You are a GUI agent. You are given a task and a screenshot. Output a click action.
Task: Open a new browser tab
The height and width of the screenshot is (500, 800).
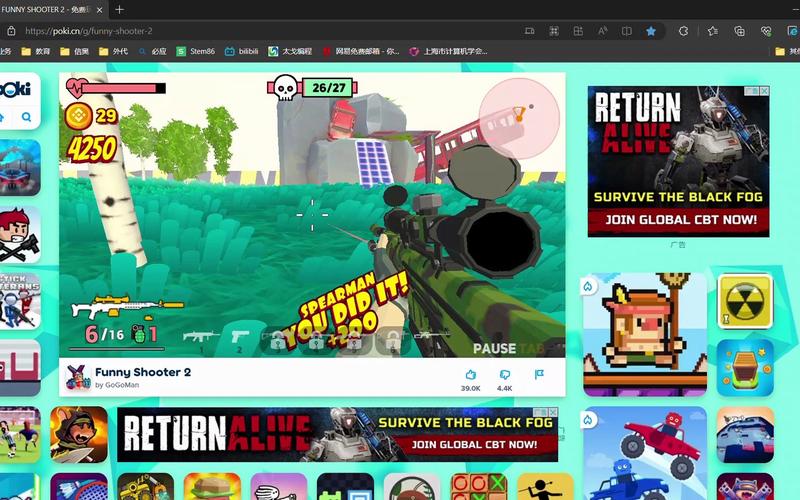click(x=119, y=10)
